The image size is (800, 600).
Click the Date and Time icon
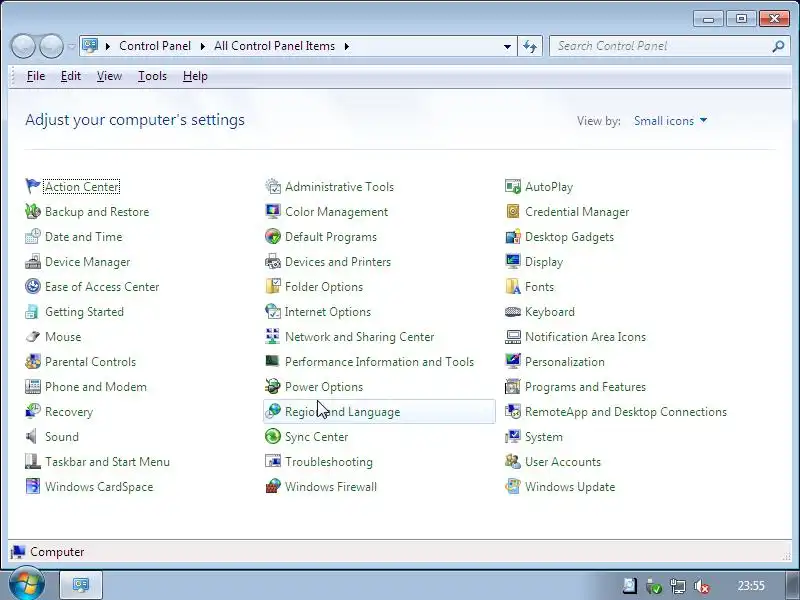coord(33,236)
